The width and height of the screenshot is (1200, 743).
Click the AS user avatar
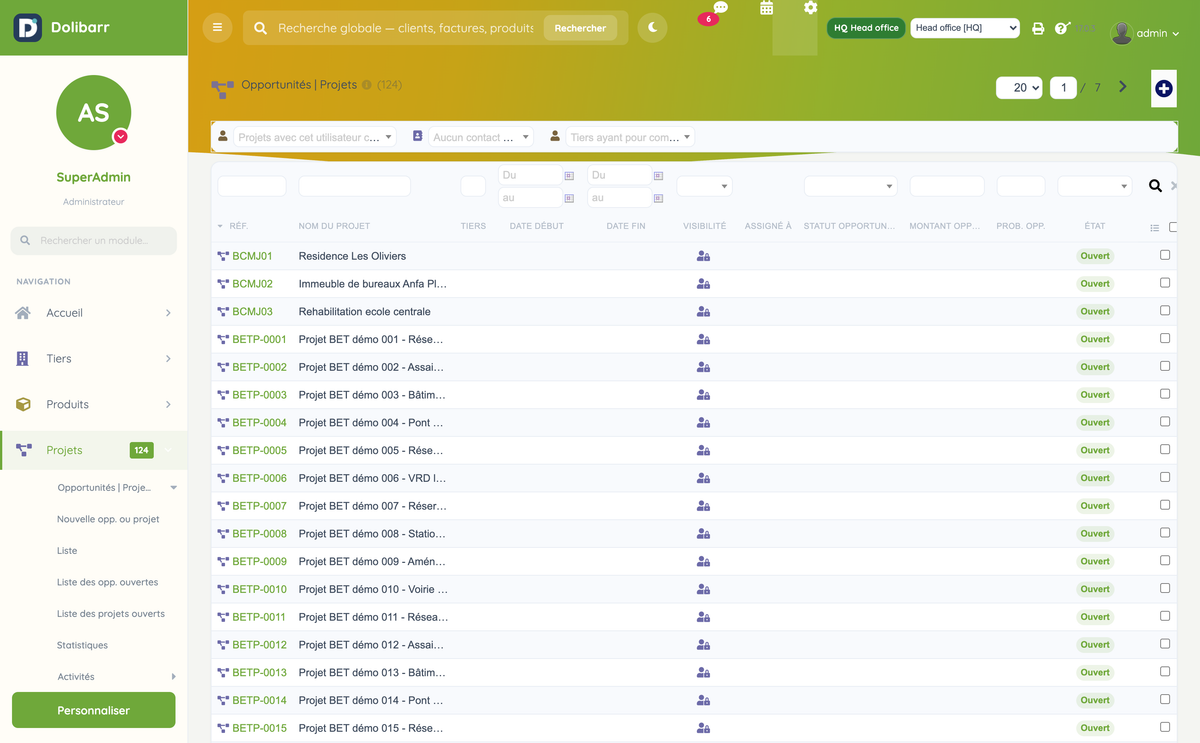pyautogui.click(x=93, y=112)
